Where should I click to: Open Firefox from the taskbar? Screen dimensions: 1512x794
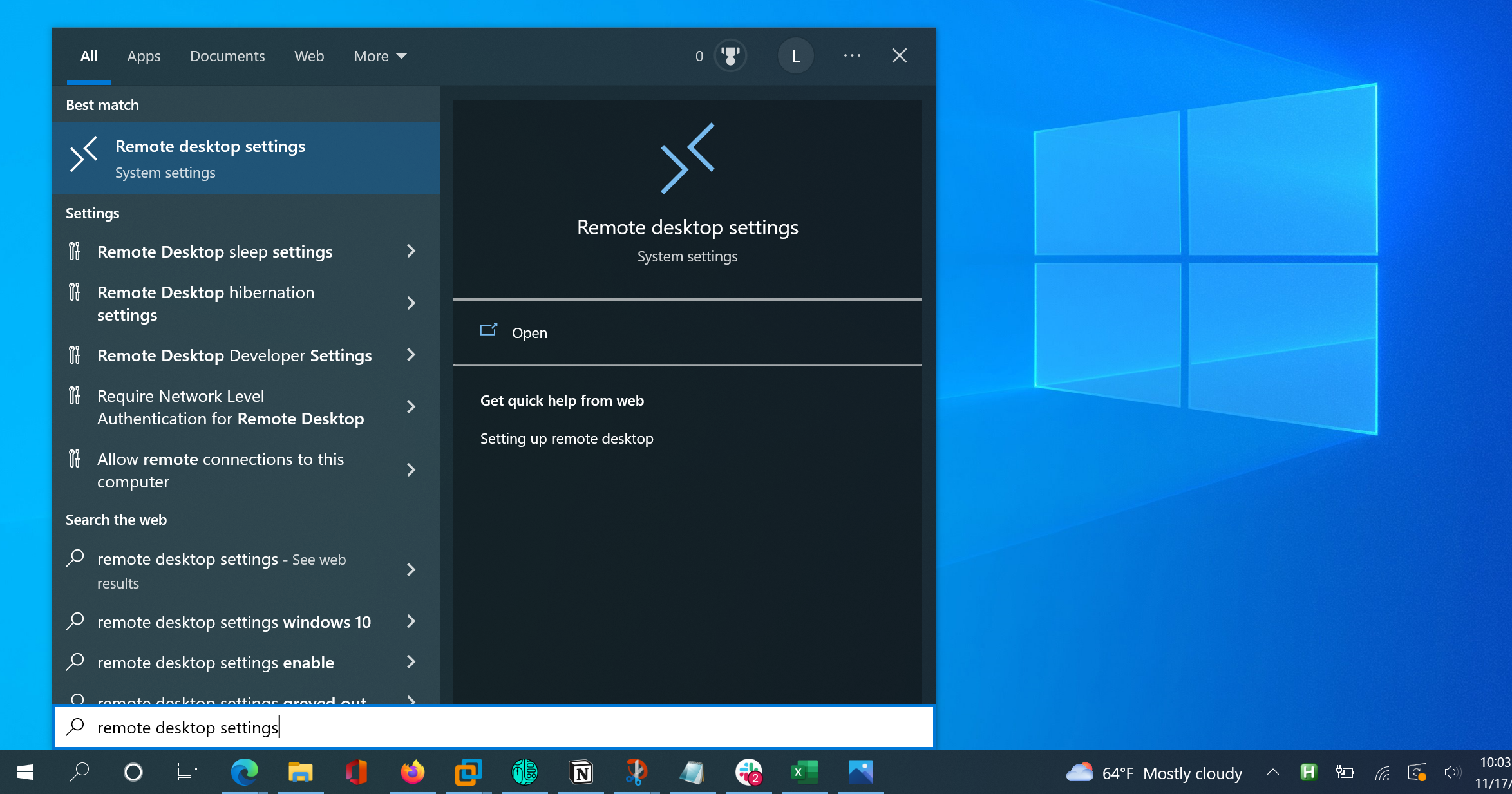tap(412, 771)
